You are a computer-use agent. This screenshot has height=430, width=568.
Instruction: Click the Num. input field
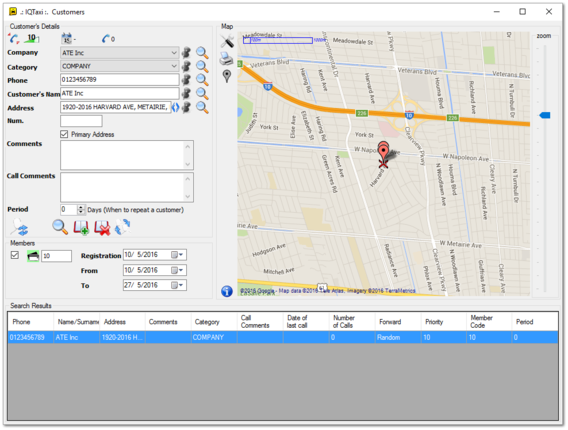click(81, 121)
